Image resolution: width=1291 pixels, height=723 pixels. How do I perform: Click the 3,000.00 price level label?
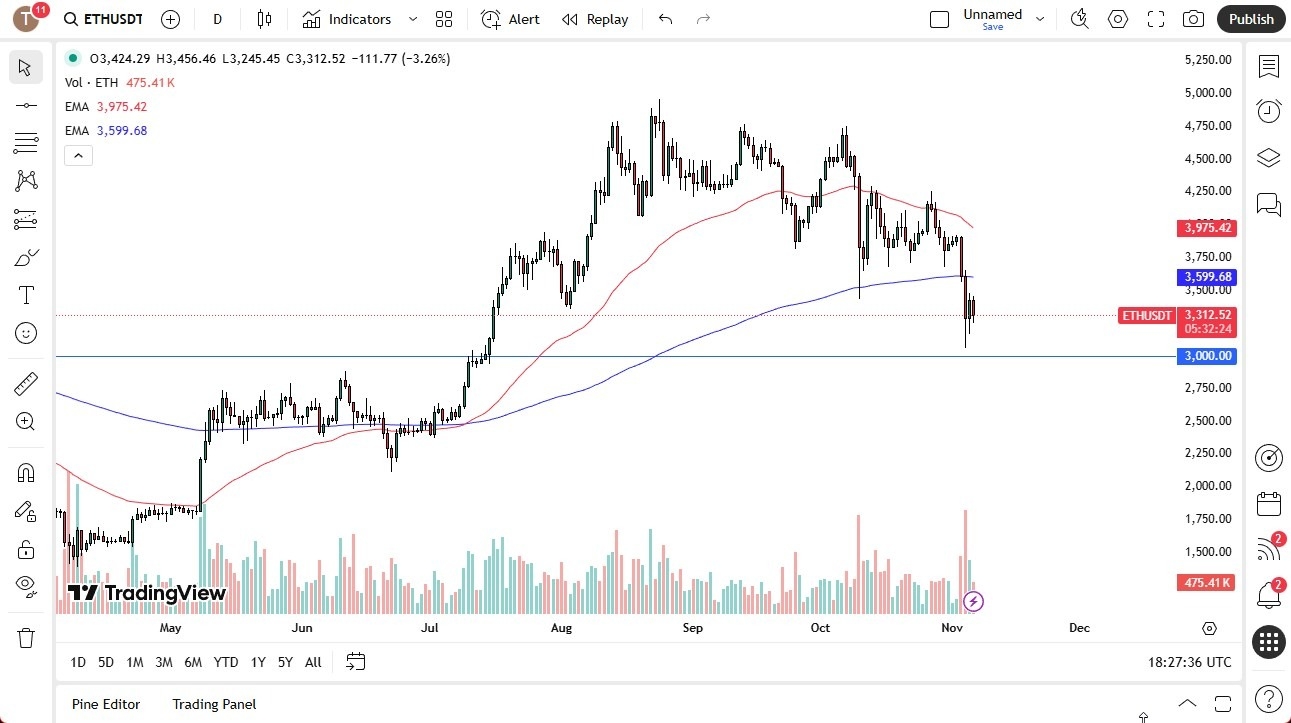point(1206,356)
